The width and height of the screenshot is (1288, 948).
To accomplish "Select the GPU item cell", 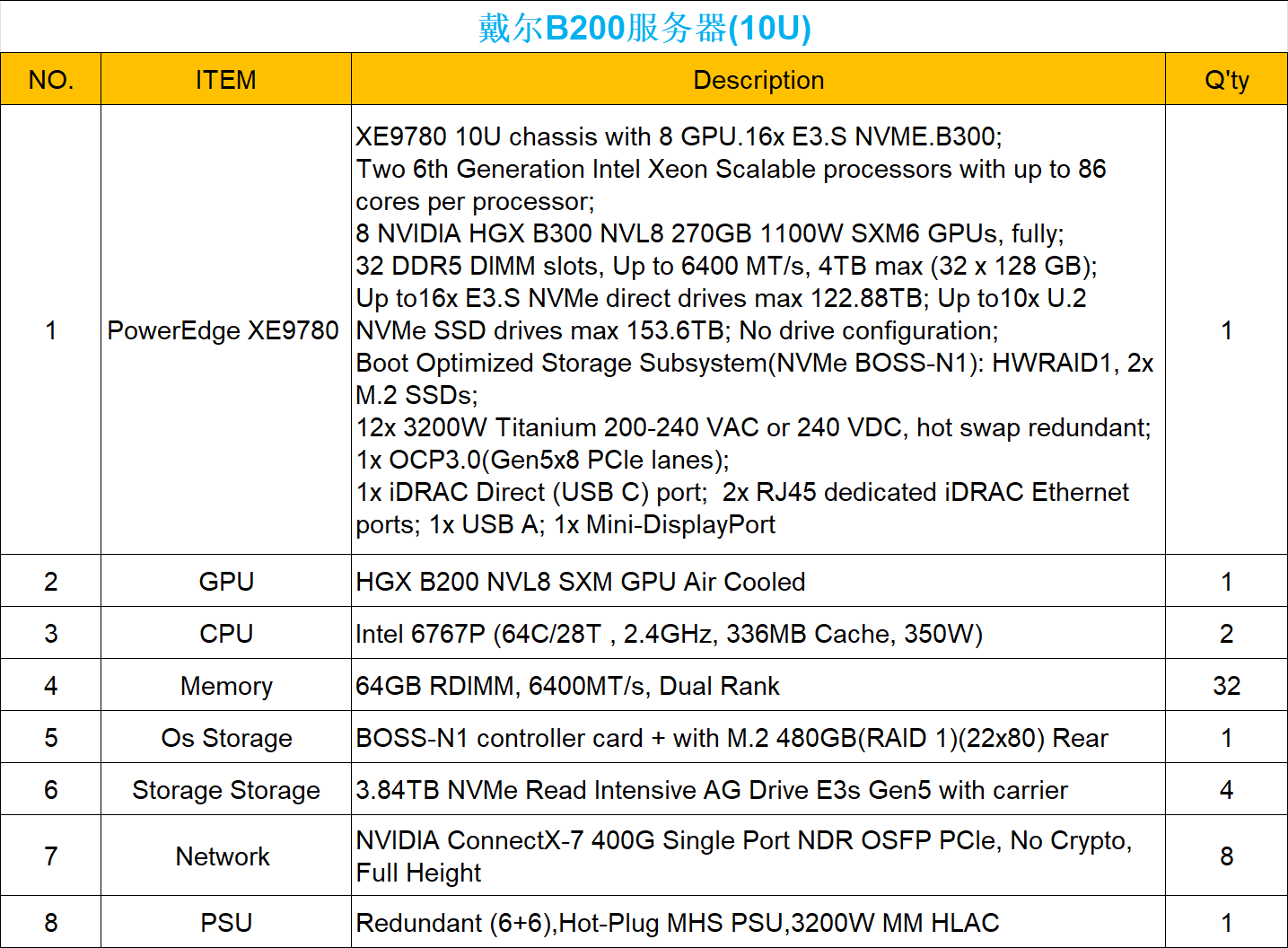I will [x=226, y=582].
